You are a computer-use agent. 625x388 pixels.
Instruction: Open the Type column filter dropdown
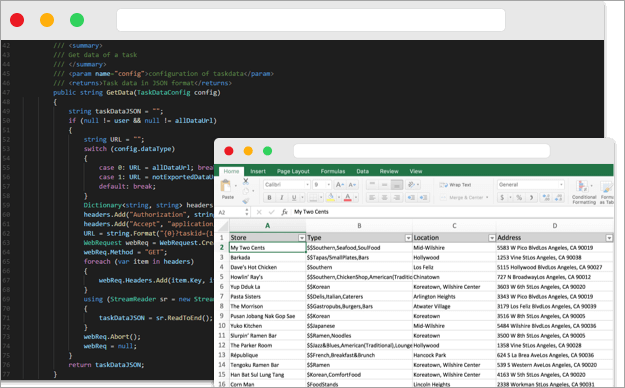[x=408, y=238]
